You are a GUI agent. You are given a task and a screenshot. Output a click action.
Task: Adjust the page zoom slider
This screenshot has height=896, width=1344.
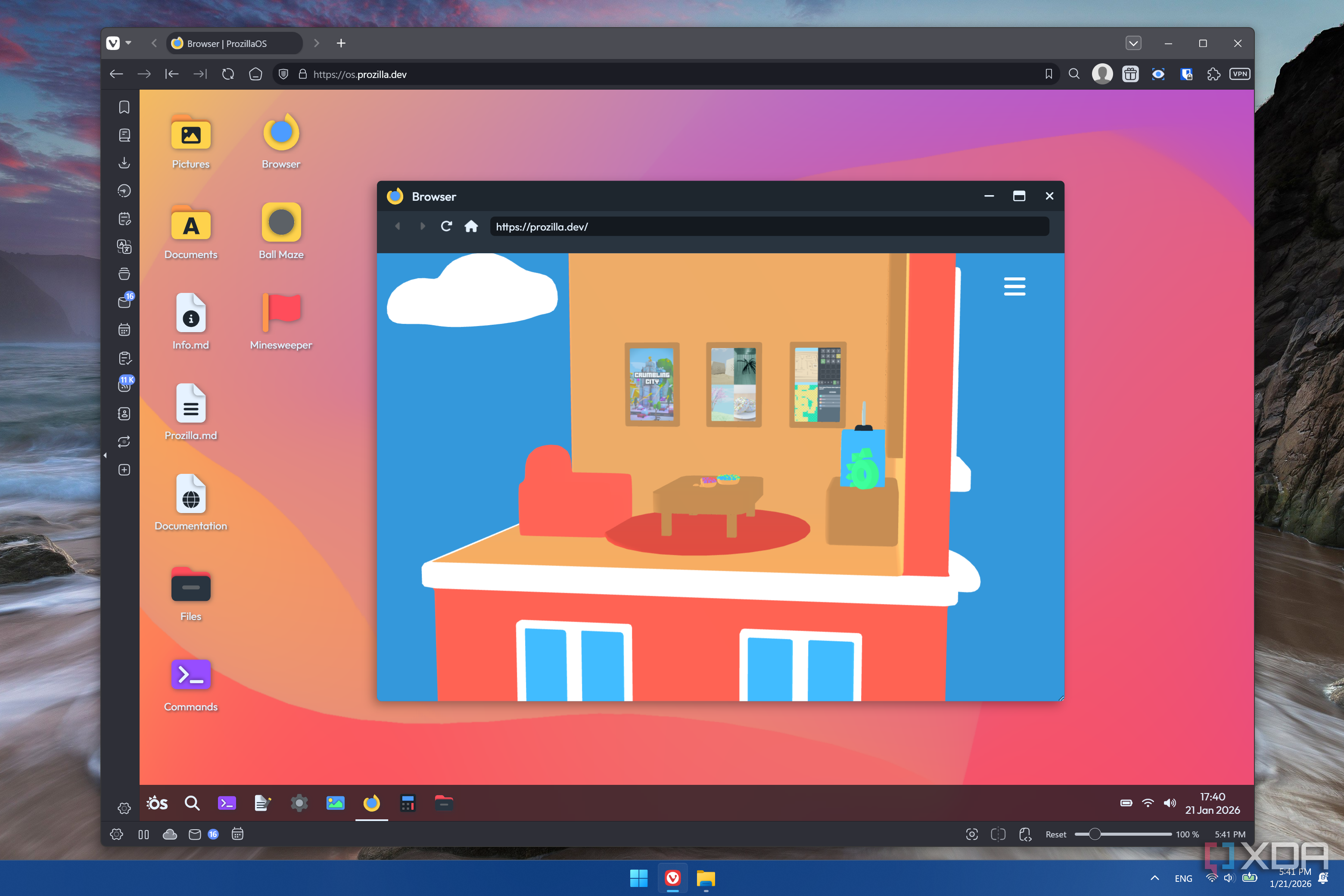(1094, 834)
